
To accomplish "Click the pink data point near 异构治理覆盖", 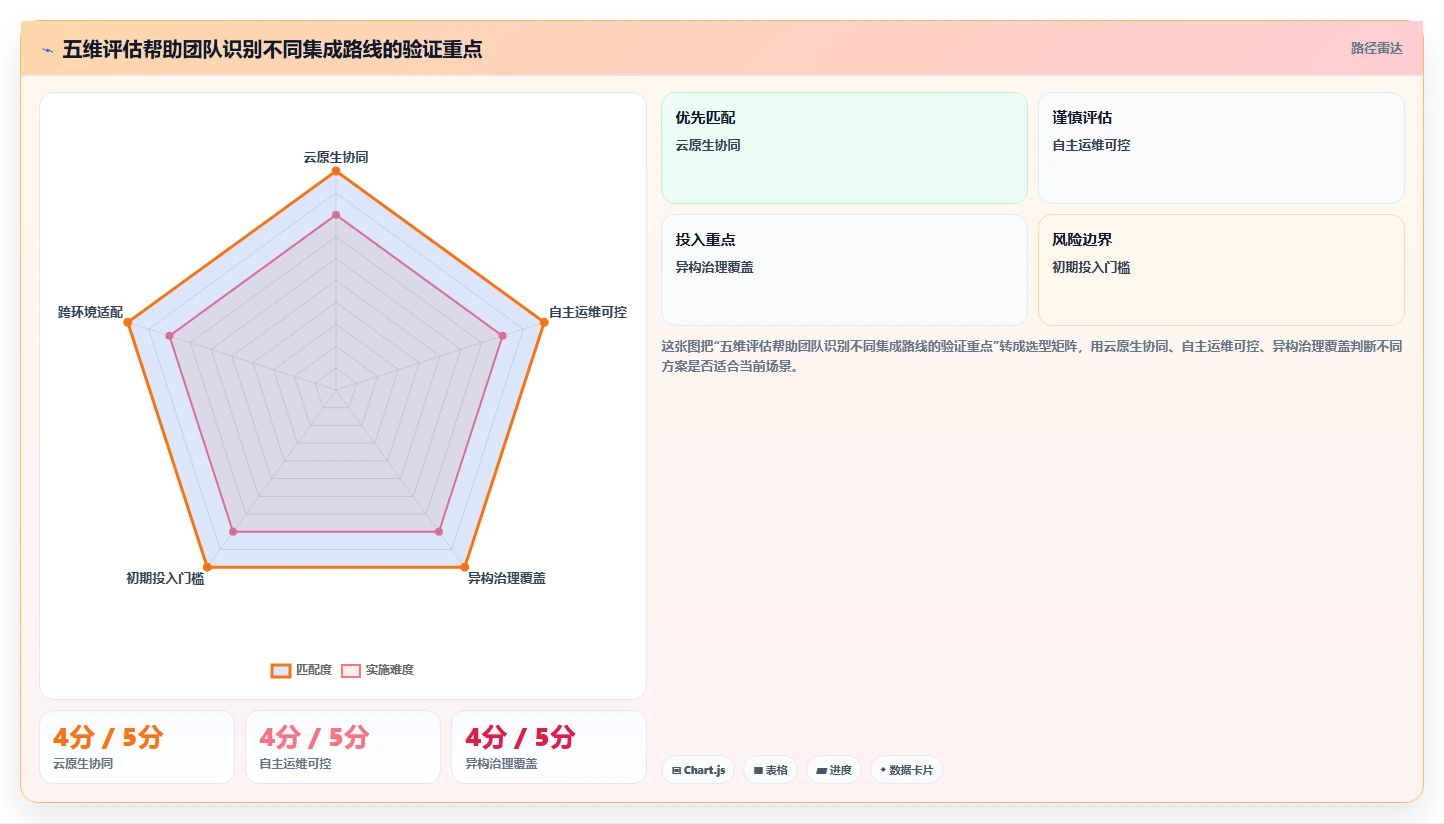I will (x=439, y=532).
